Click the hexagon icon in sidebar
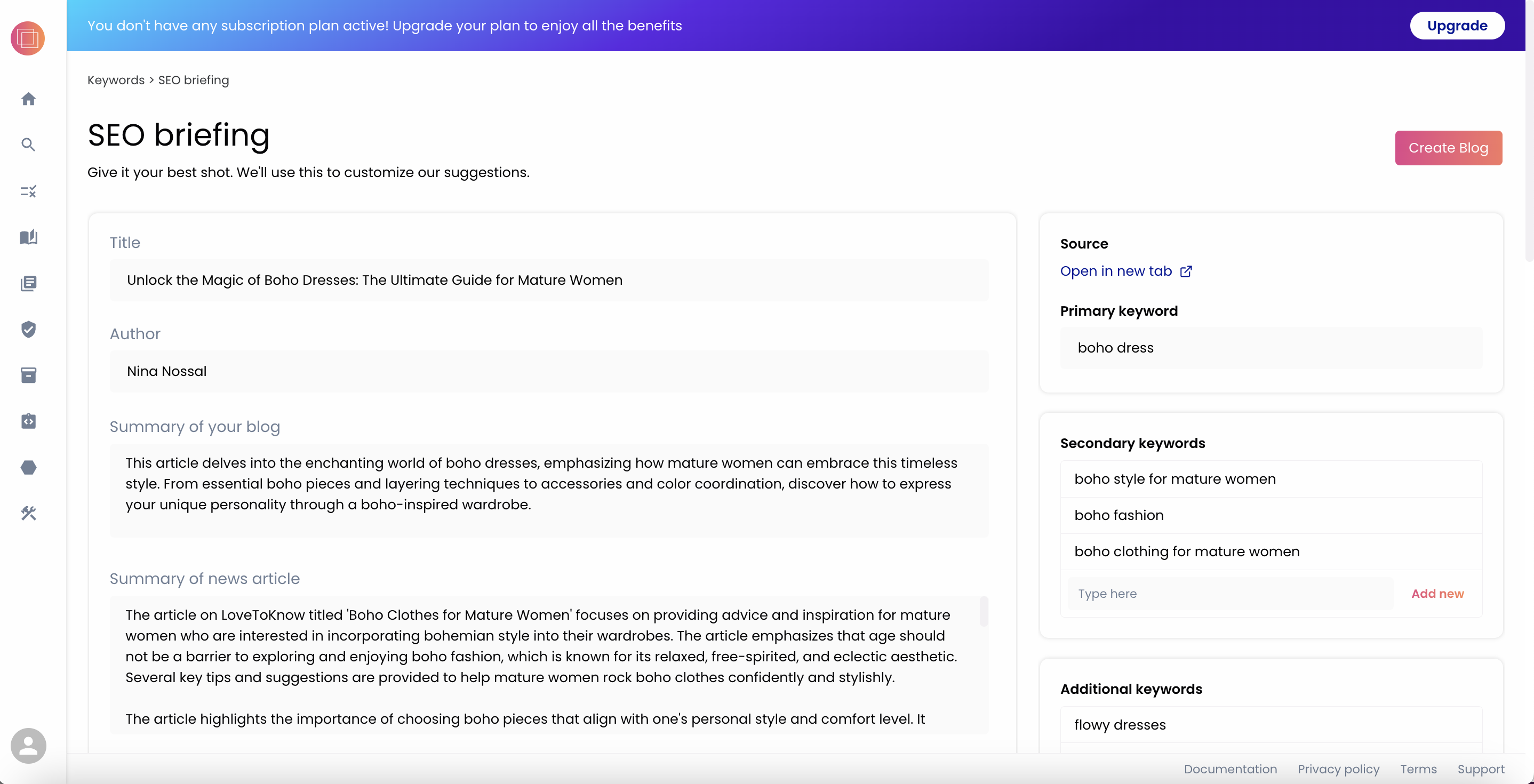 [28, 467]
